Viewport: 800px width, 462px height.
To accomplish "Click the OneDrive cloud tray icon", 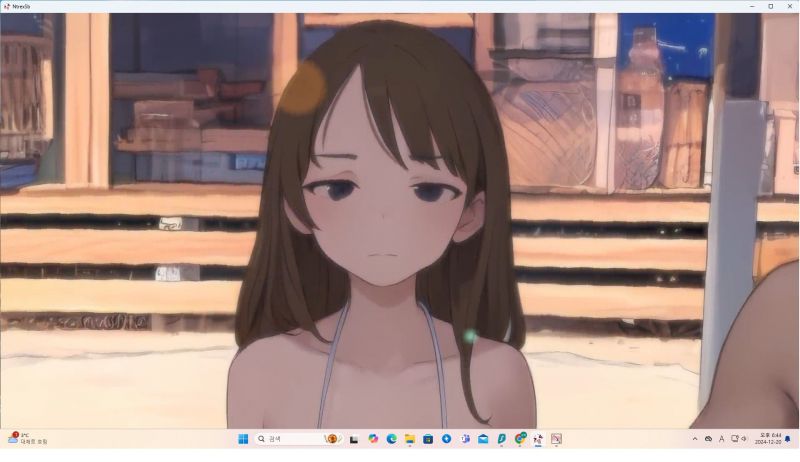I will coord(708,439).
